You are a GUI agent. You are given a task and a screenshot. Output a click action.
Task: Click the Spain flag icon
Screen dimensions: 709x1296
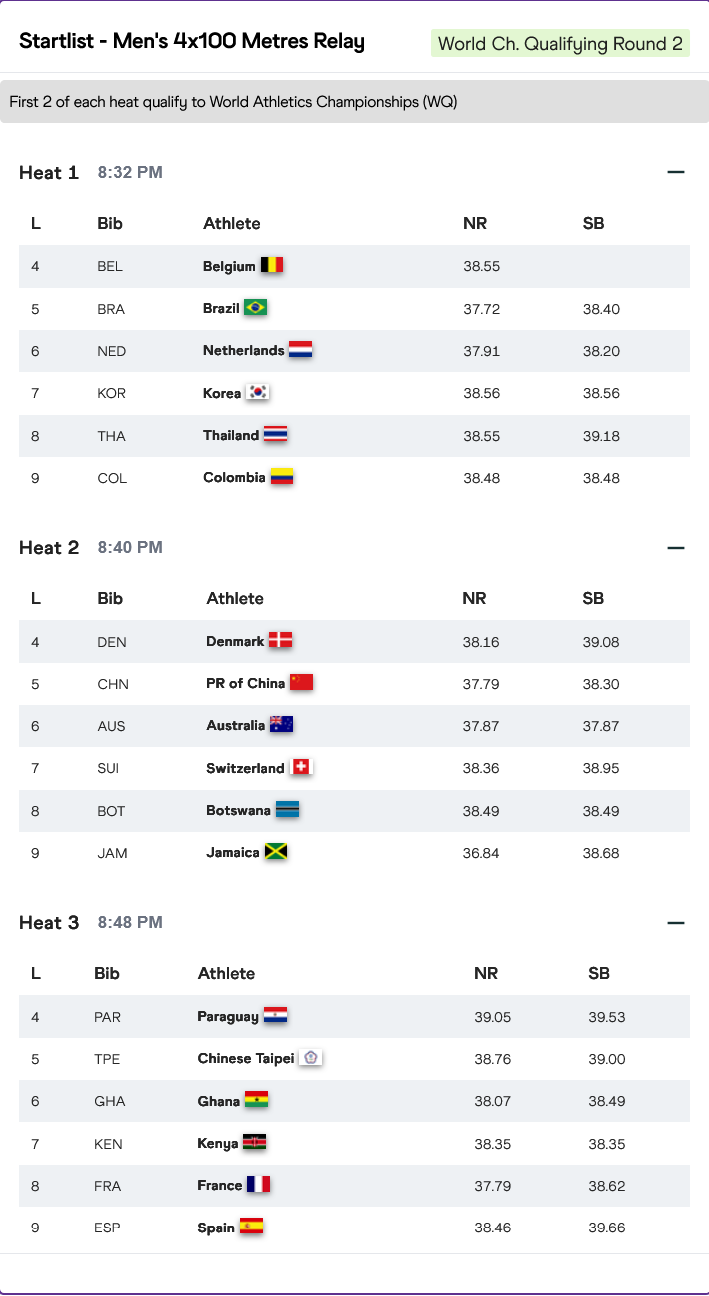pyautogui.click(x=251, y=1227)
